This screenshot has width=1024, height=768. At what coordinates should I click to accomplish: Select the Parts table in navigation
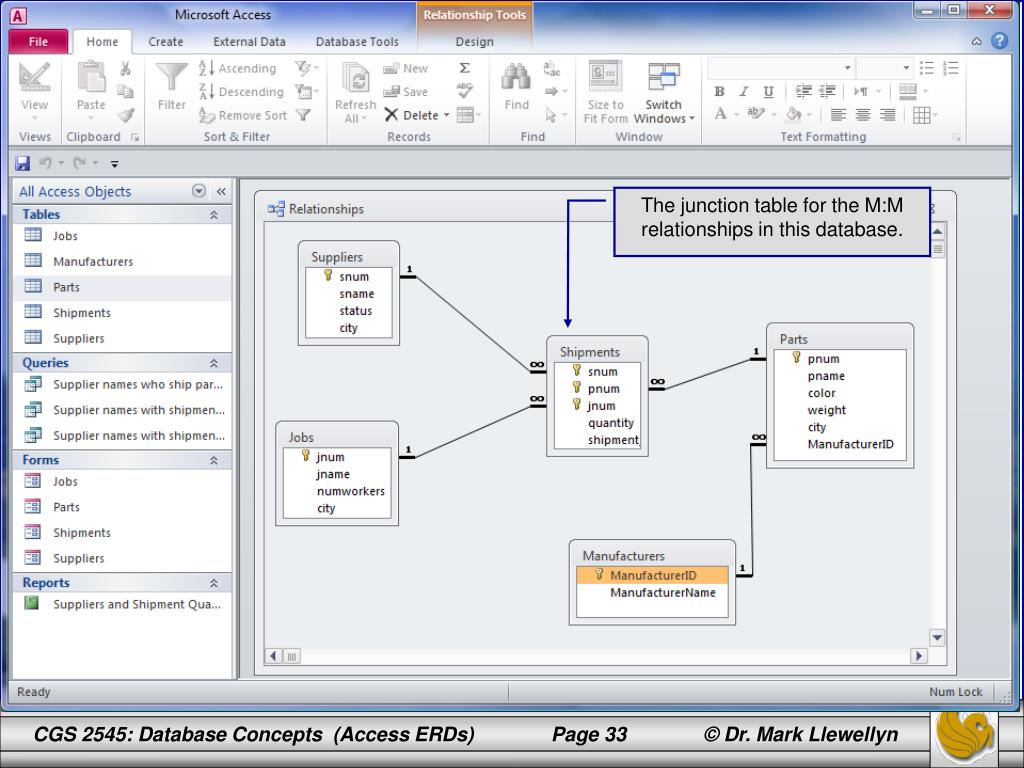pyautogui.click(x=122, y=287)
